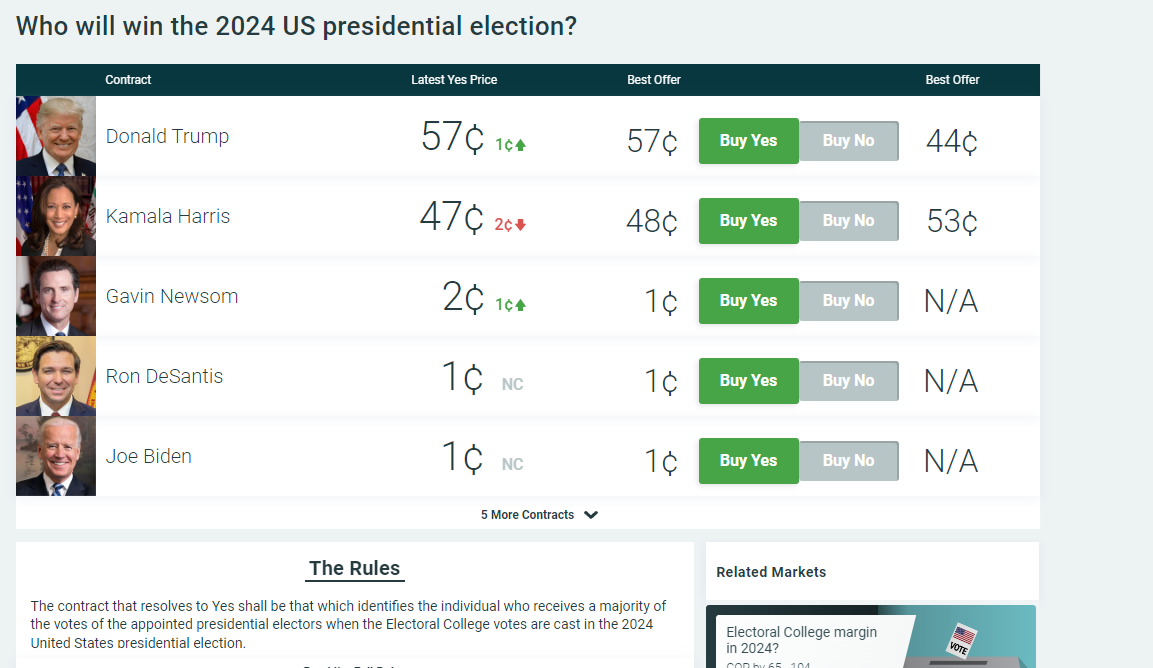Open the Kamala Harris contract name
This screenshot has width=1153, height=668.
(168, 217)
